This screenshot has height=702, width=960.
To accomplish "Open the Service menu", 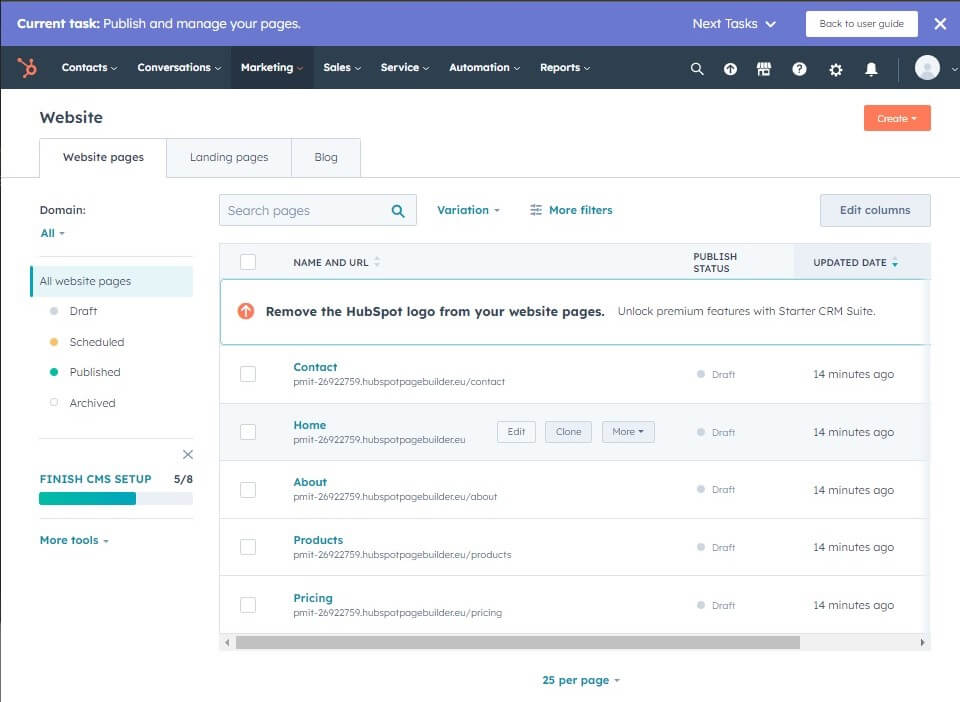I will 405,67.
